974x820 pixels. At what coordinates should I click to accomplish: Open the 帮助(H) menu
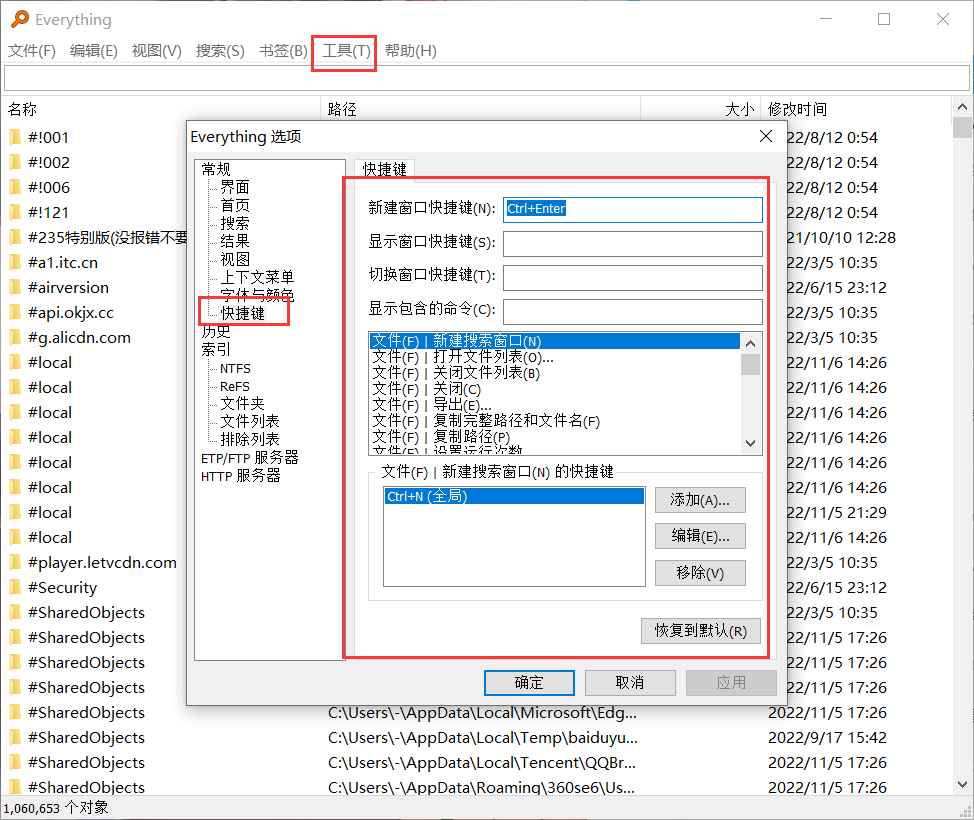[411, 51]
